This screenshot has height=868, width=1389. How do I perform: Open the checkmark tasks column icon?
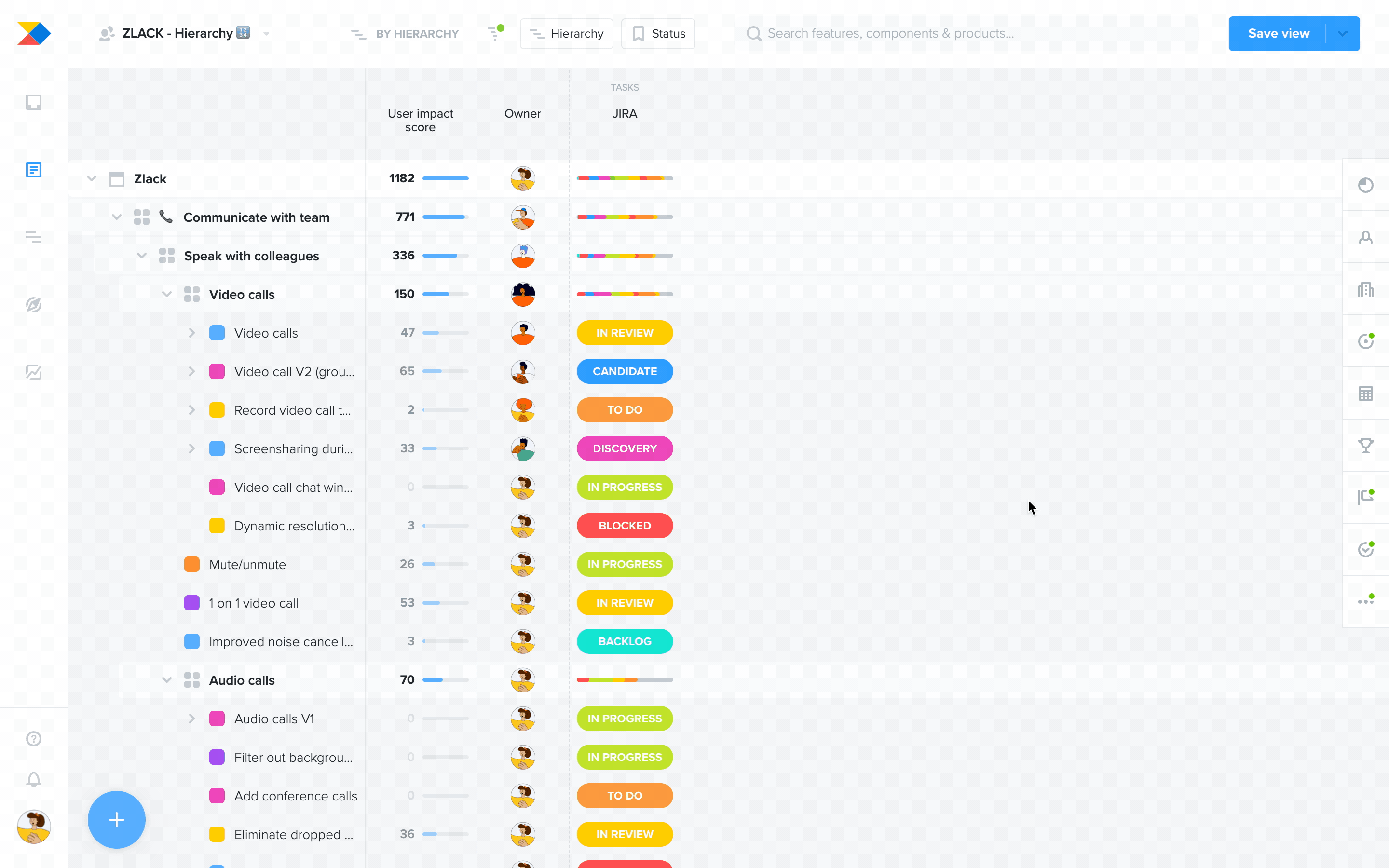pyautogui.click(x=1365, y=549)
